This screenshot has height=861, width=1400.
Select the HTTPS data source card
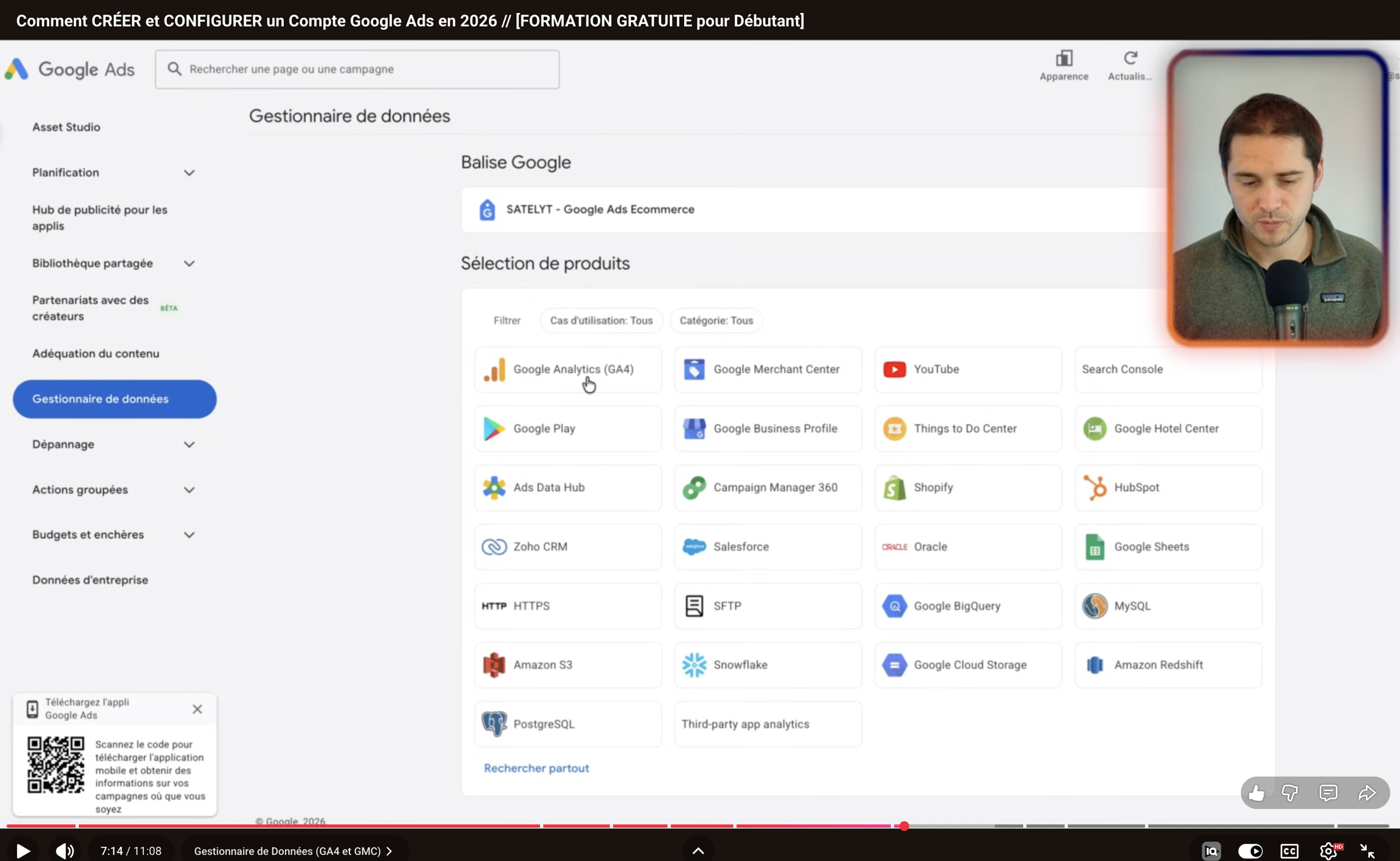click(568, 606)
